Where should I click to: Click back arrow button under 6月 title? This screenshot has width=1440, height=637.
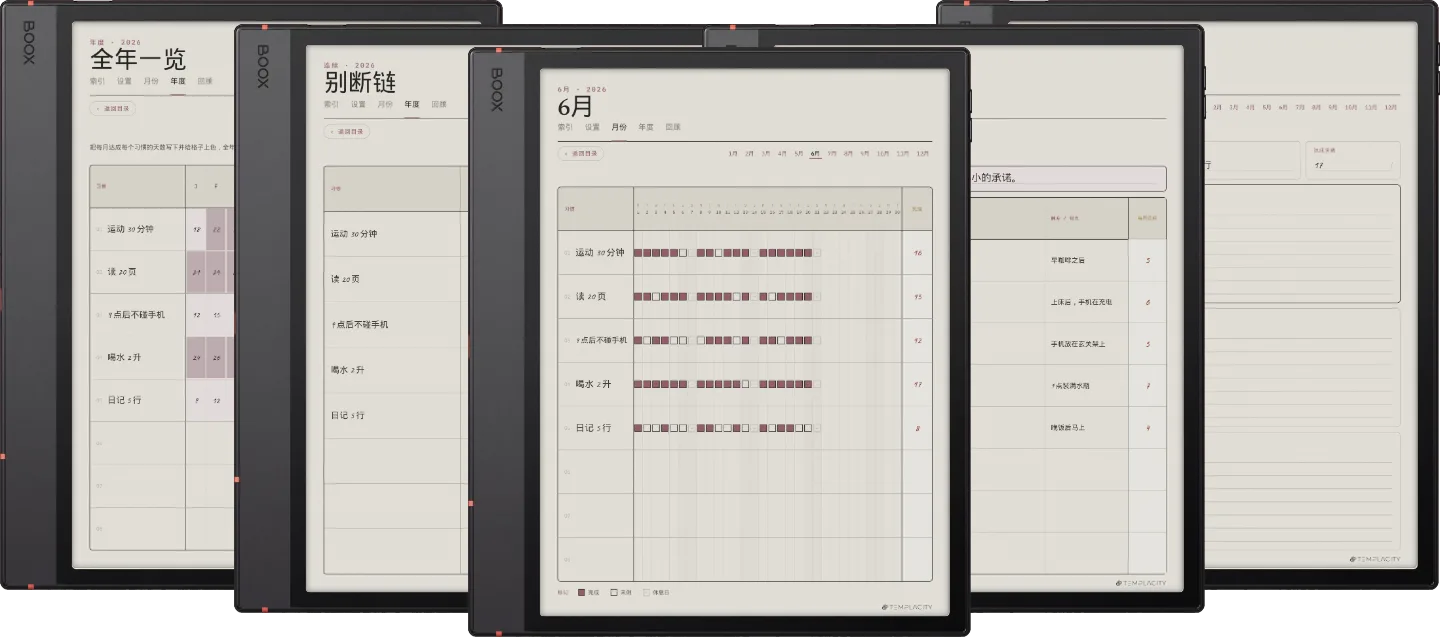tap(581, 154)
